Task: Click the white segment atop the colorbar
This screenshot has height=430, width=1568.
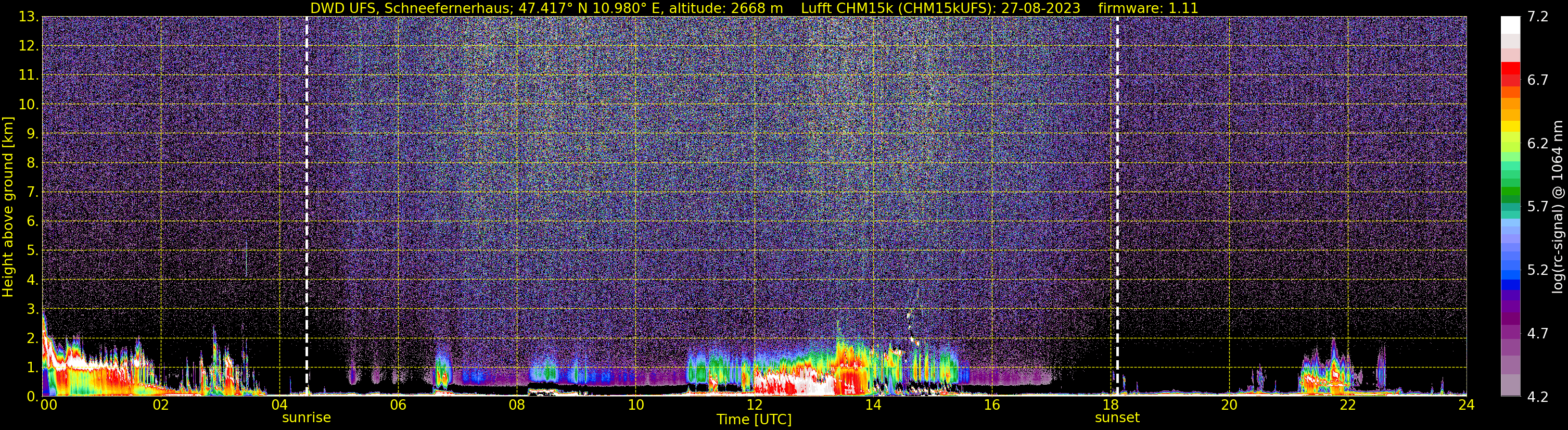Action: click(x=1510, y=25)
